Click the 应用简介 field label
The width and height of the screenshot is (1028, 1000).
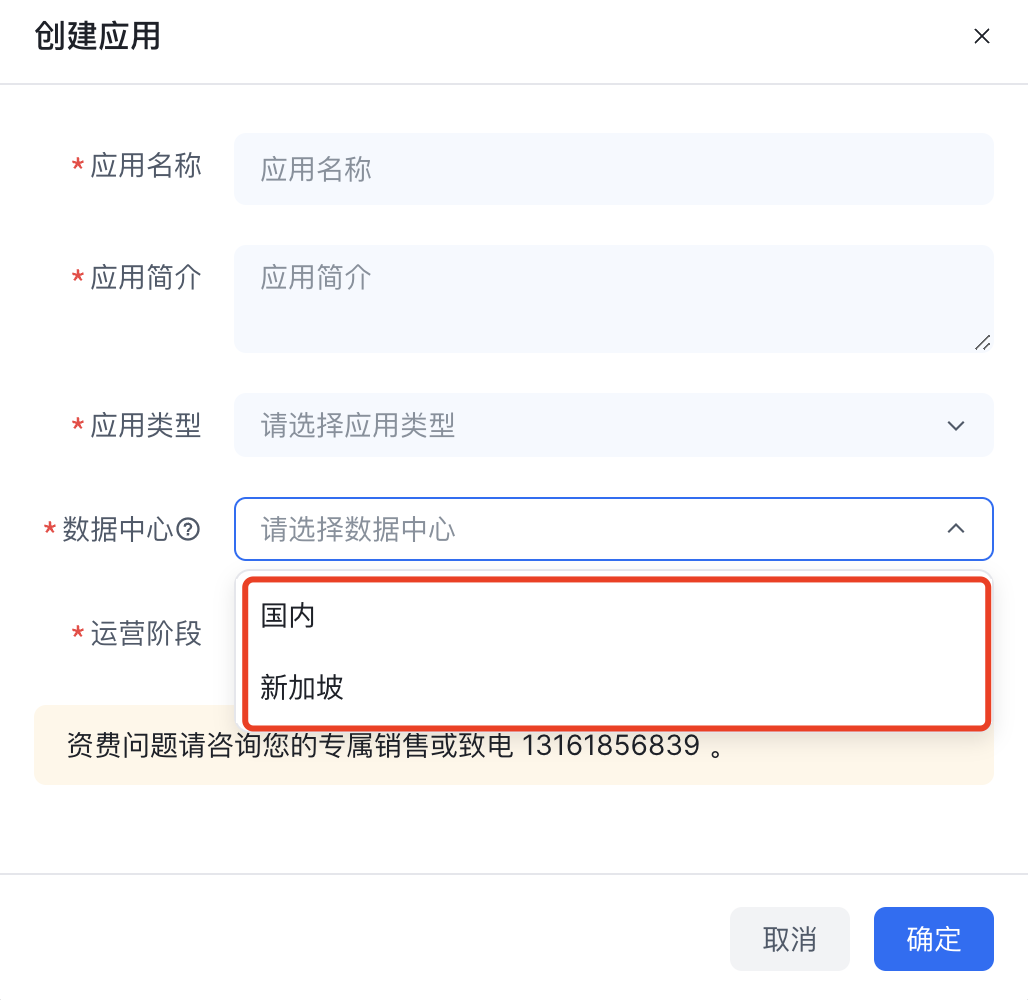click(145, 277)
